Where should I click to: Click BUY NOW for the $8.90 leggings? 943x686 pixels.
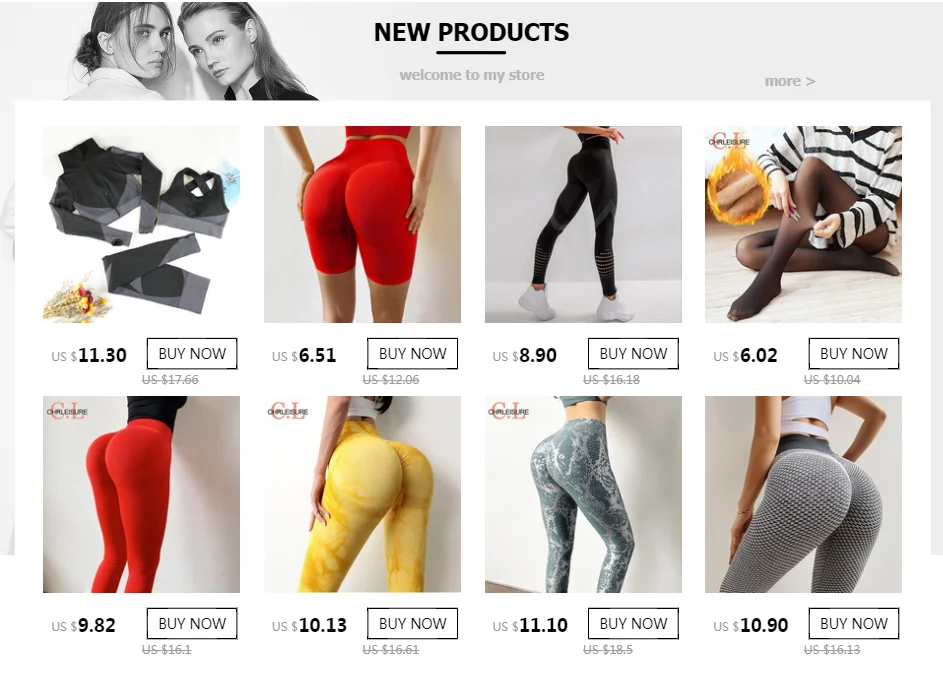coord(633,354)
